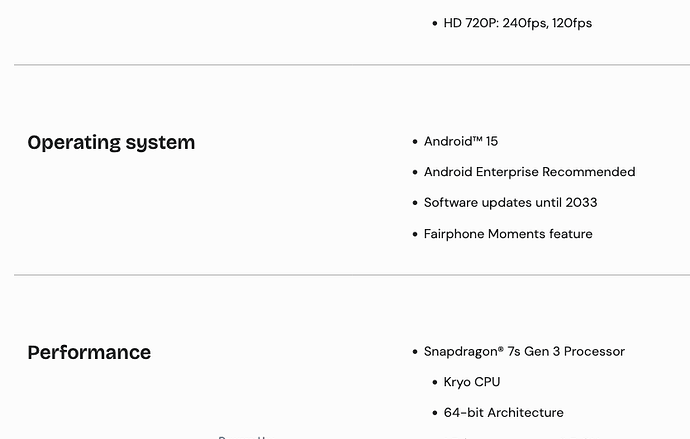The width and height of the screenshot is (690, 439).
Task: Click the Fairphone Moments feature entry
Action: pos(508,234)
